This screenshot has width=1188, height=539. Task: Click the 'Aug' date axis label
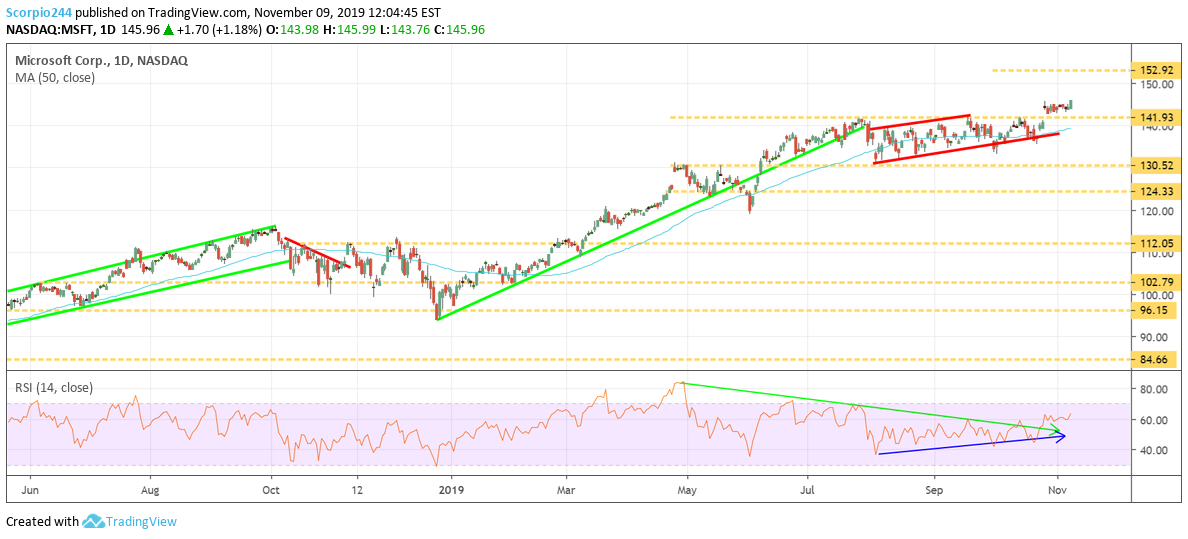(150, 490)
